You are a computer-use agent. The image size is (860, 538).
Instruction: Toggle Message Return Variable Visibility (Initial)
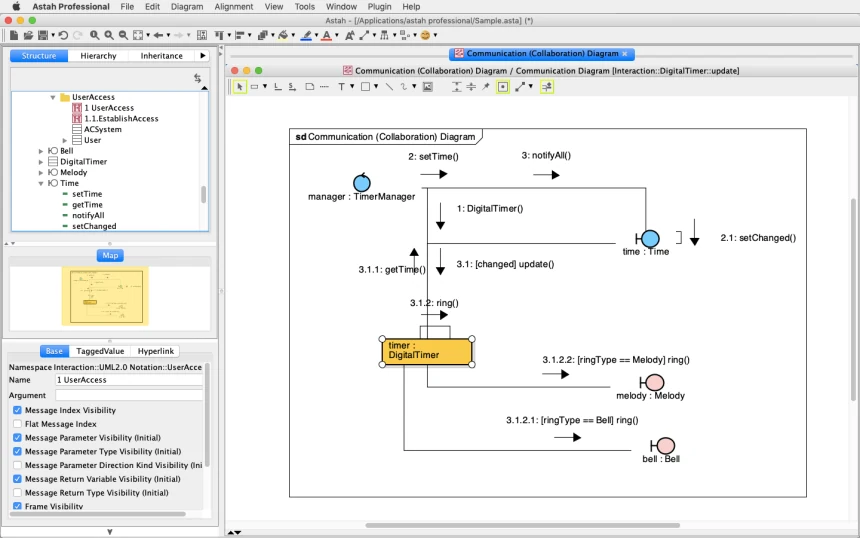(x=18, y=479)
